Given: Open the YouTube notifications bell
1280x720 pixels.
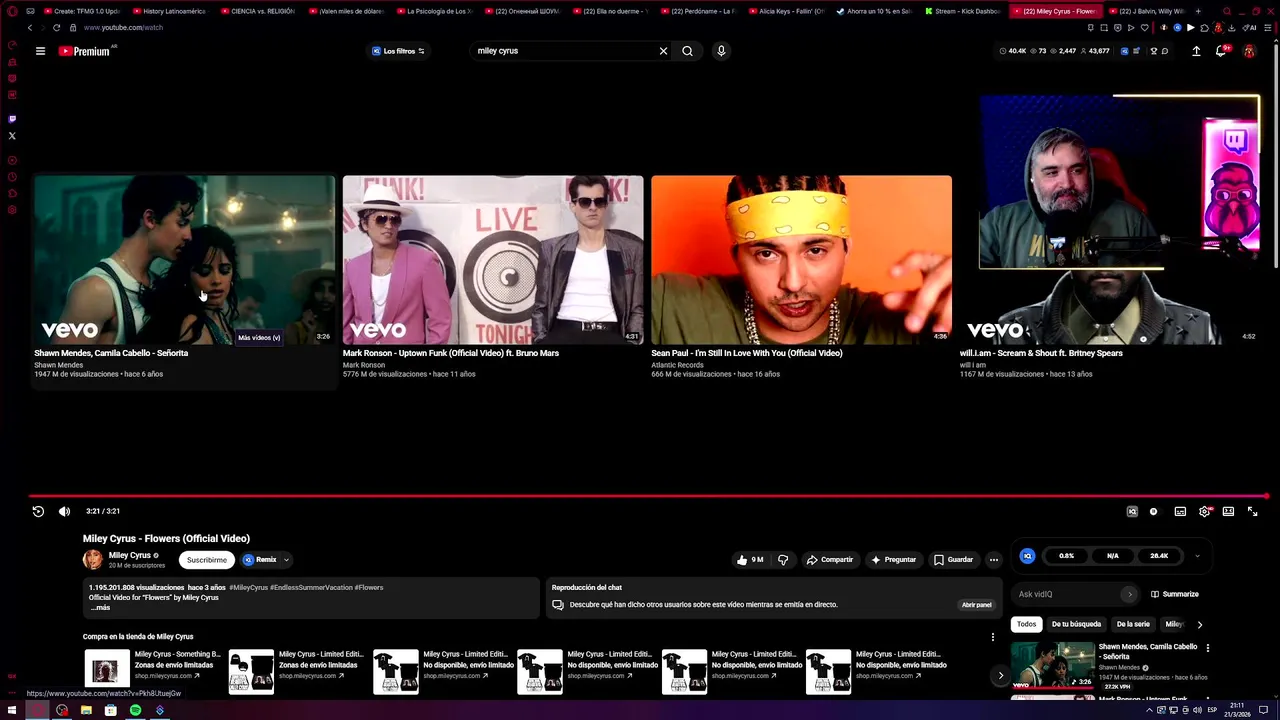Looking at the screenshot, I should pyautogui.click(x=1221, y=51).
